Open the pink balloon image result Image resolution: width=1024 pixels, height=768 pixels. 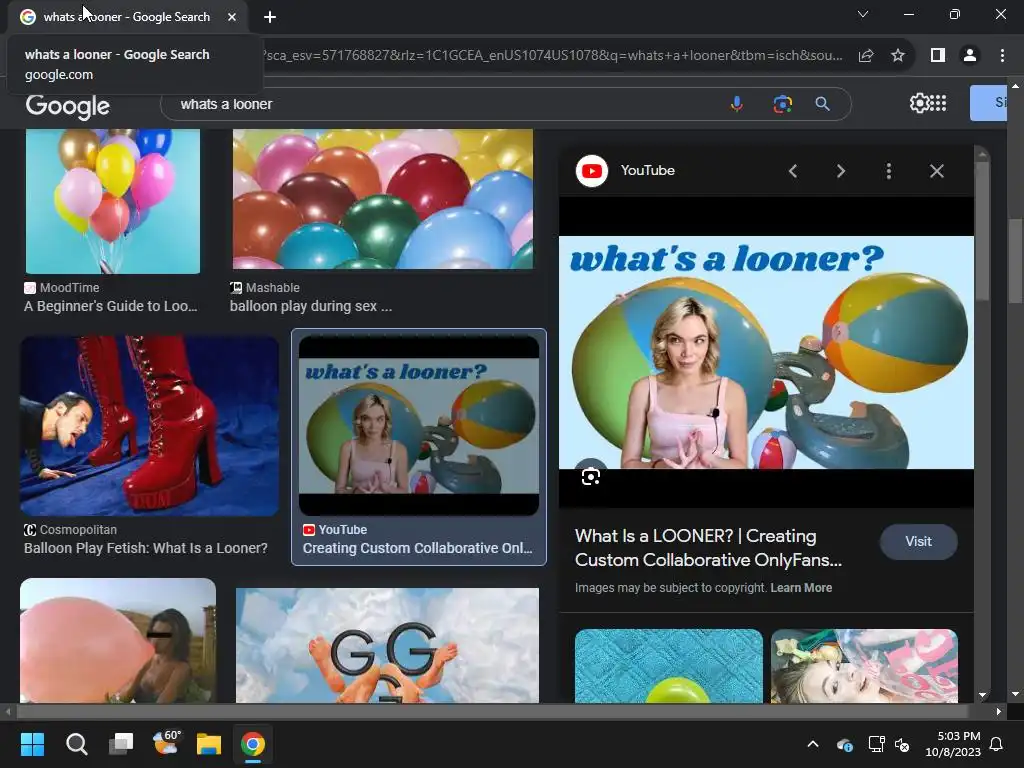118,641
